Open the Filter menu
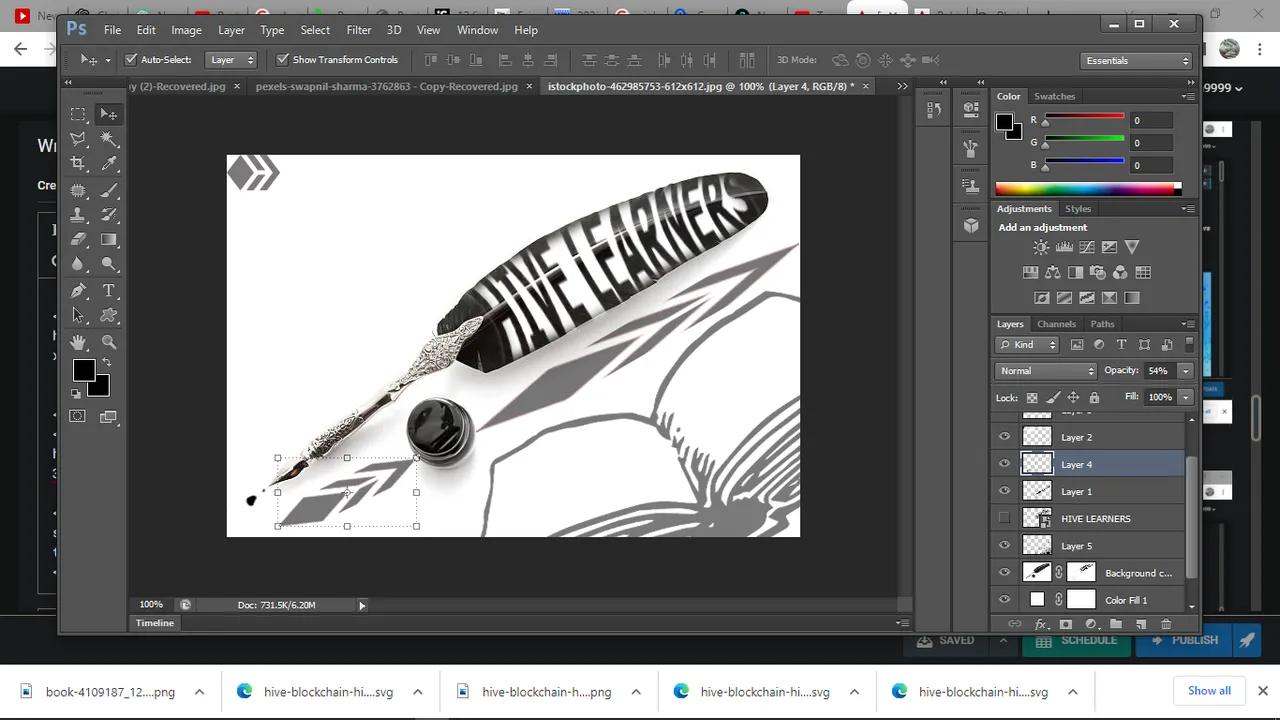 pos(358,30)
